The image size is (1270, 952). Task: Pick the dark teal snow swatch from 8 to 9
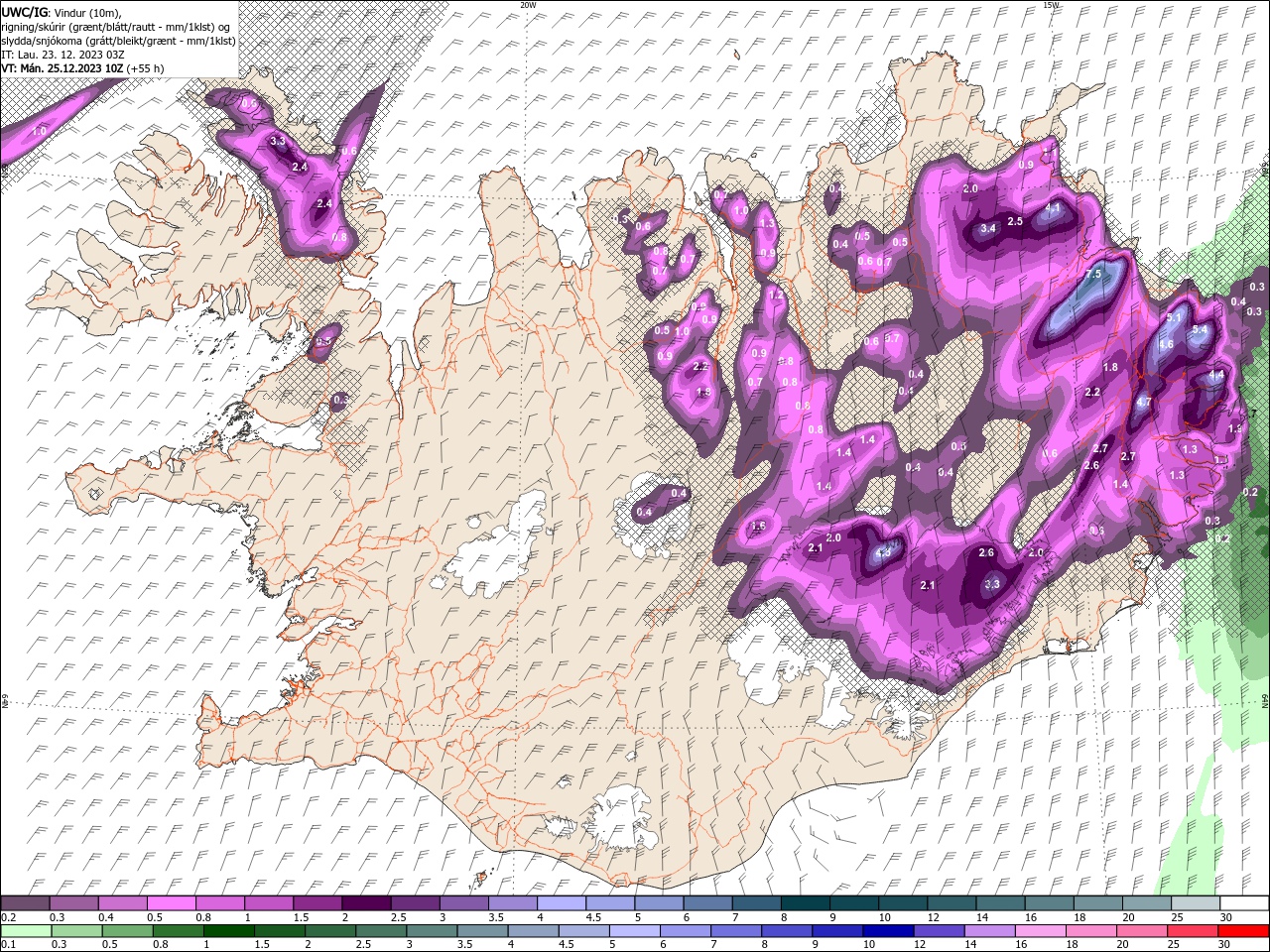click(x=805, y=903)
